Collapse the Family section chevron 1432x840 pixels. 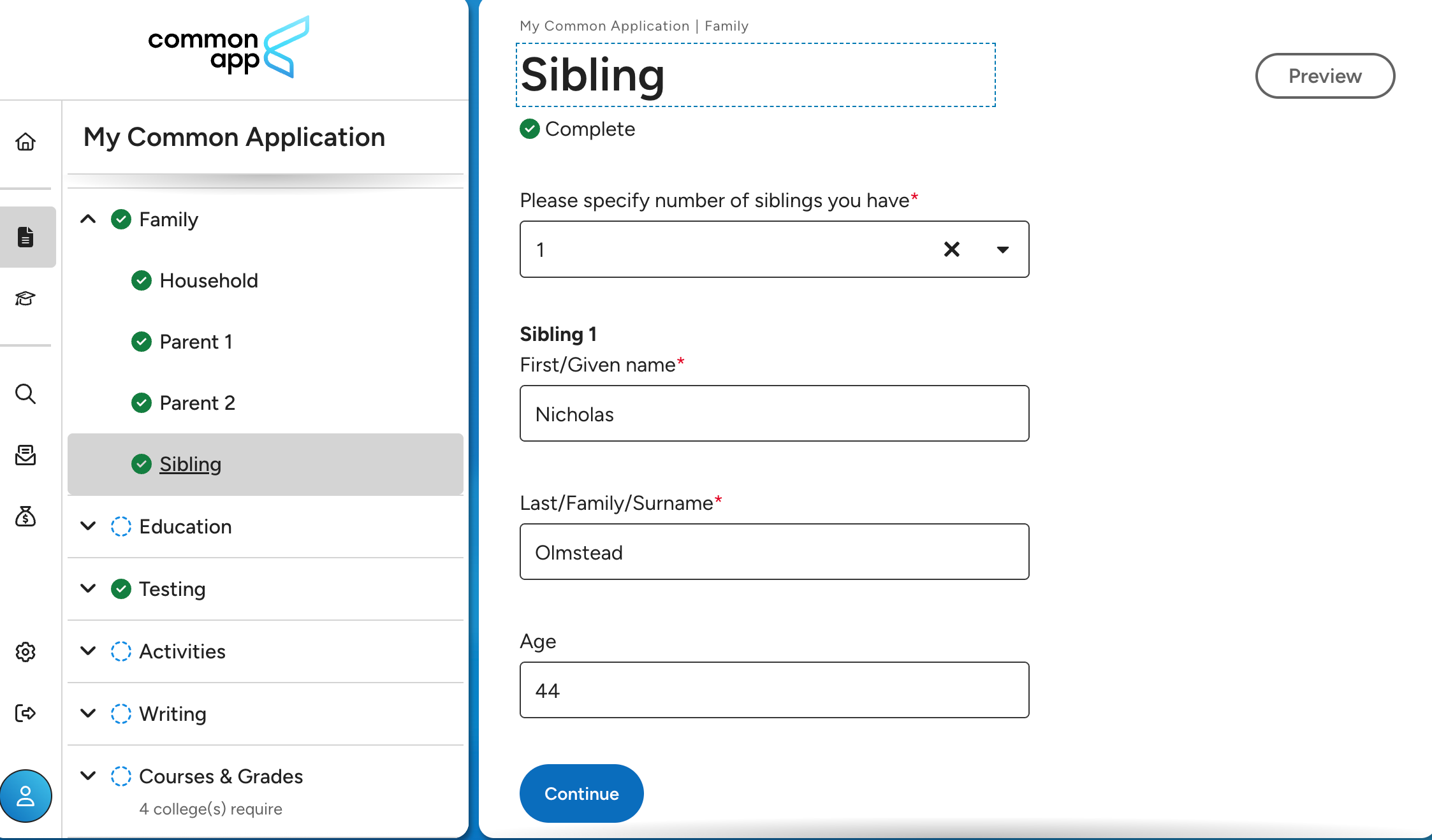[x=88, y=219]
